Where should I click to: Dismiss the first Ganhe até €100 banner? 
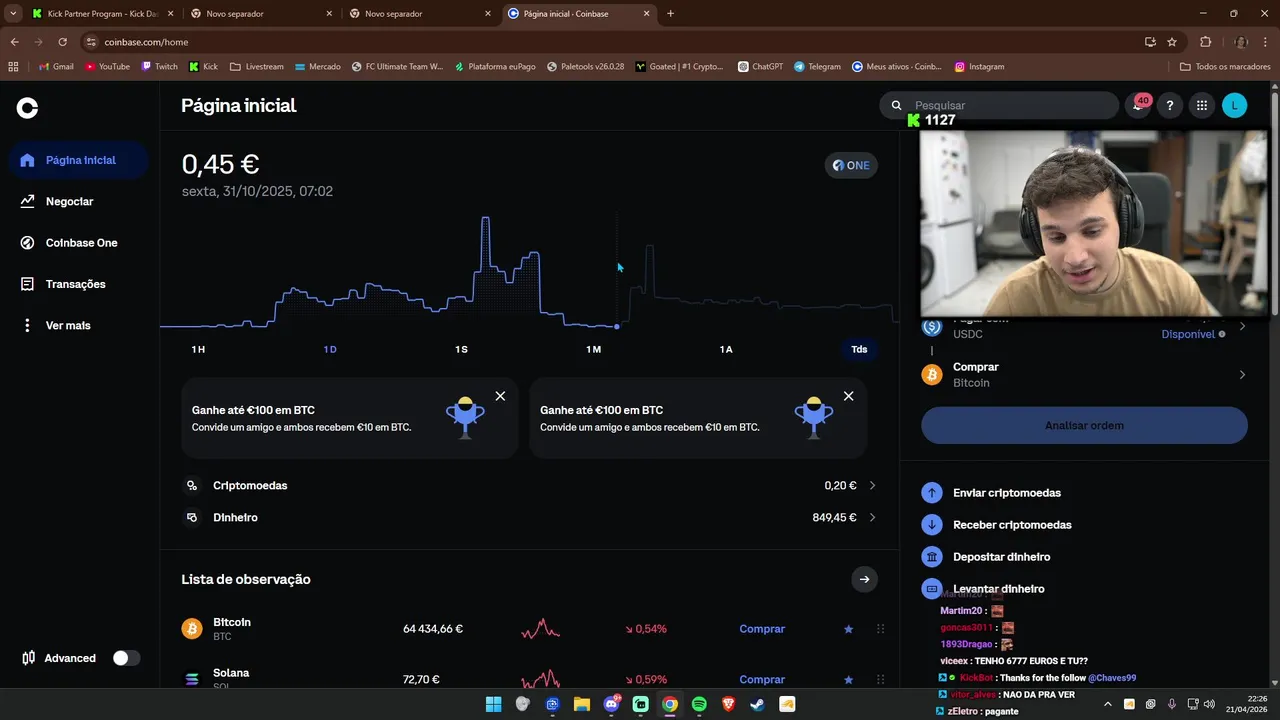(x=500, y=396)
